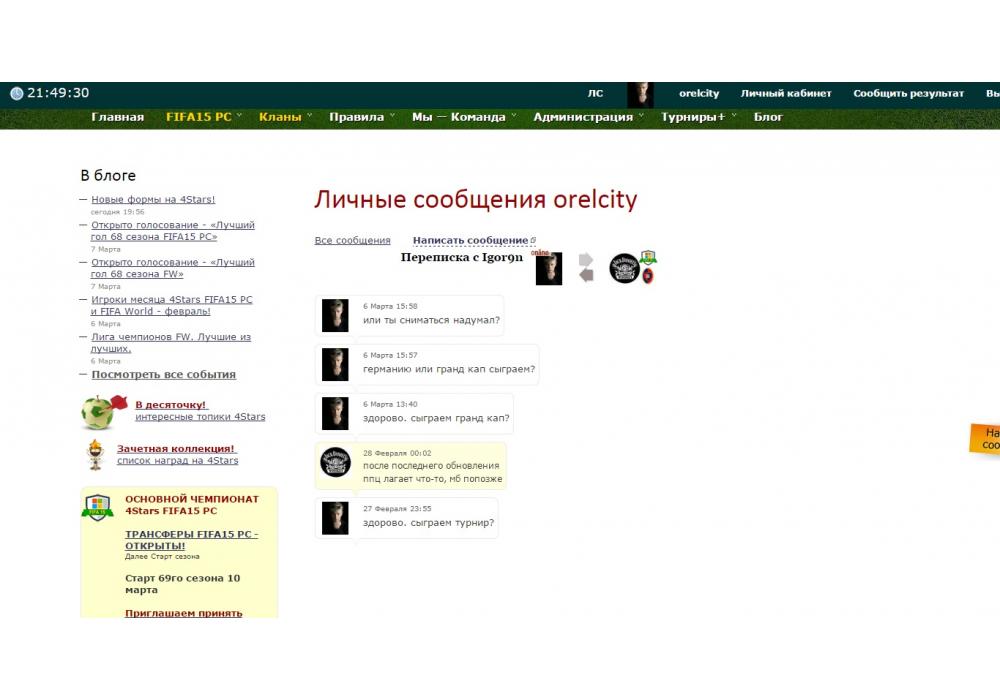Click the clock icon beside the site time
The height and width of the screenshot is (700, 1000).
[16, 94]
